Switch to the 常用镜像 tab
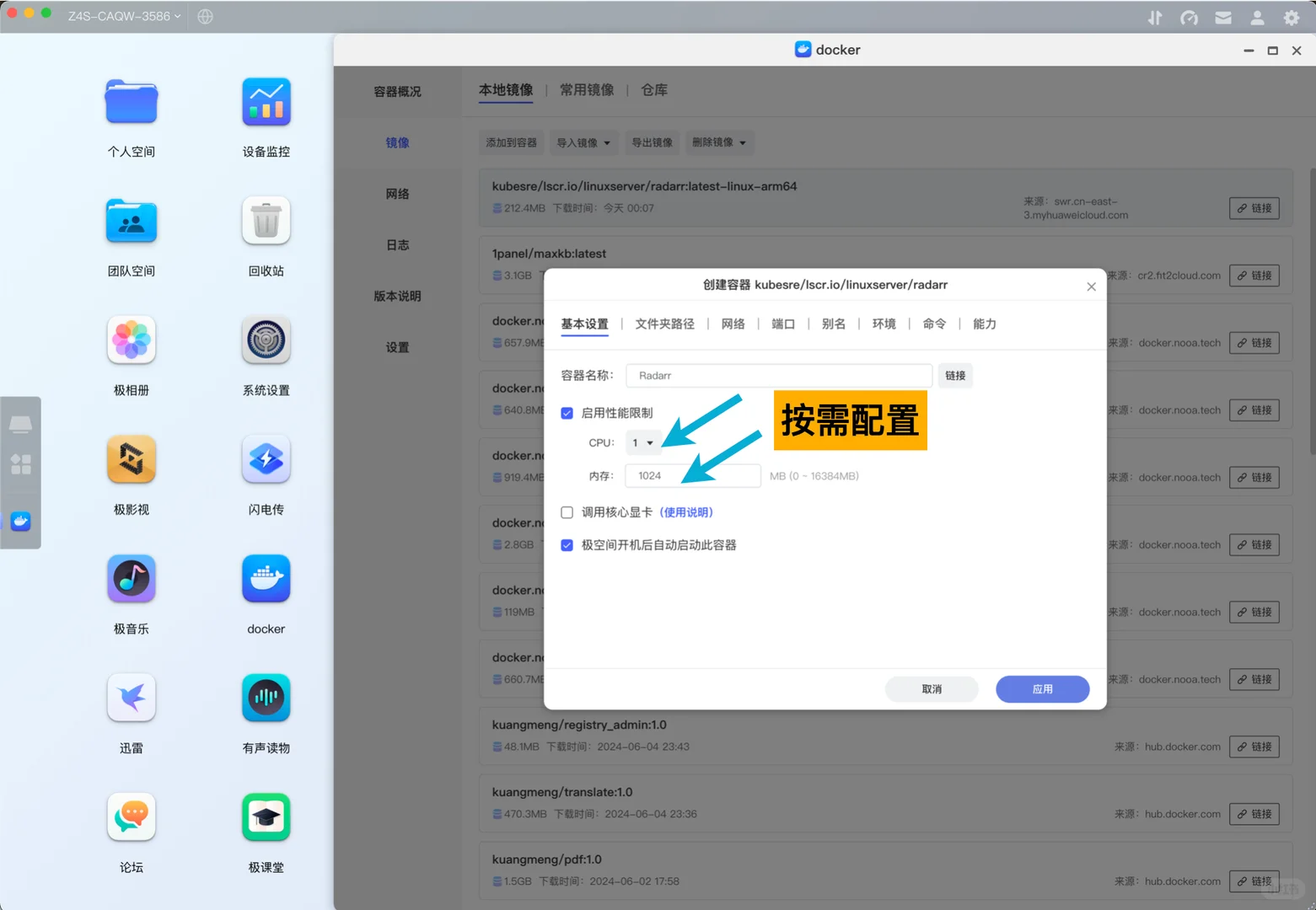 point(587,90)
